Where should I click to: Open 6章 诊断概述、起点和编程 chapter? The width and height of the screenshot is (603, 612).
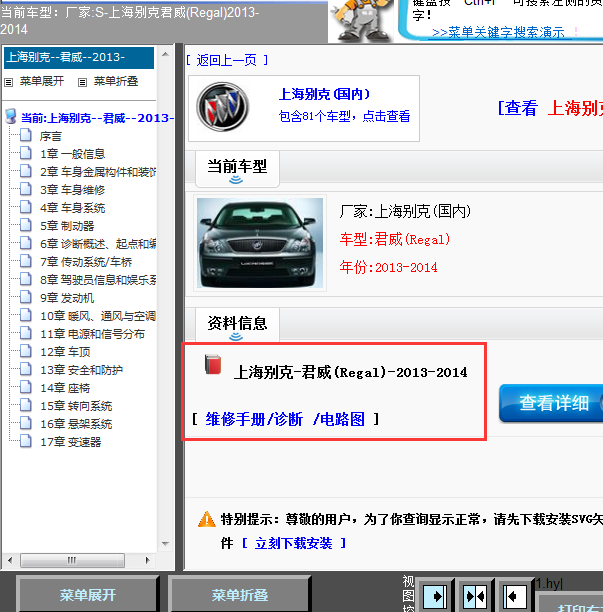tap(98, 244)
